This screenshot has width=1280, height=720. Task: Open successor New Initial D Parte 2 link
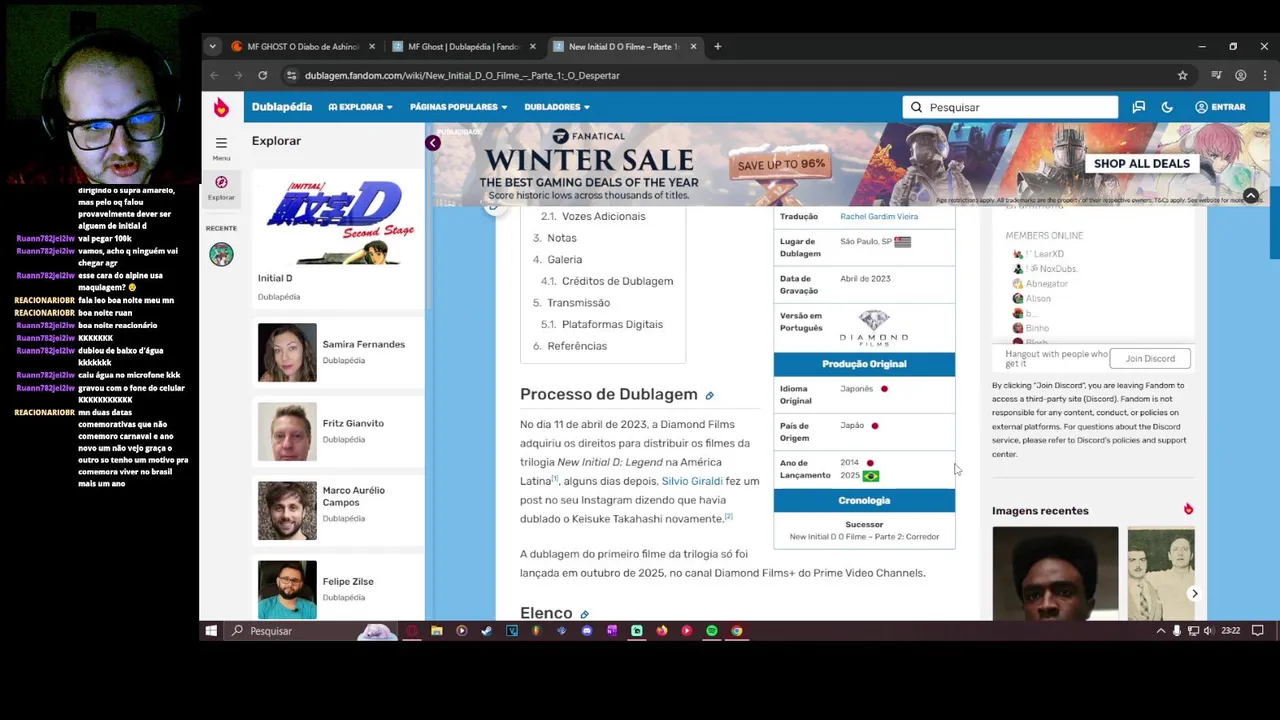(864, 536)
